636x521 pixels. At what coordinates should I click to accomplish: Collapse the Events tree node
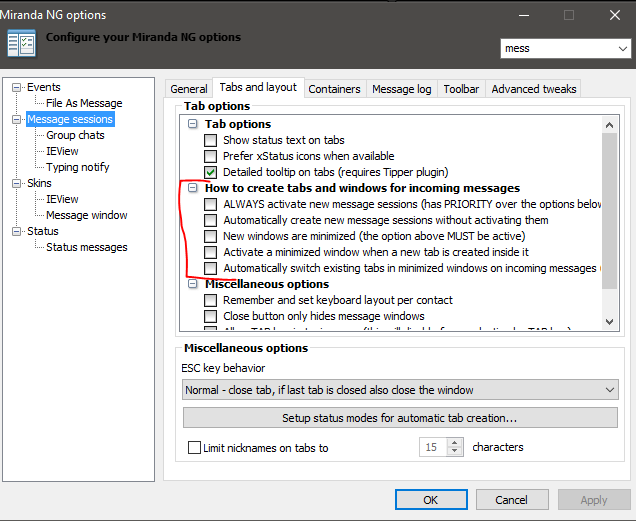tap(16, 87)
